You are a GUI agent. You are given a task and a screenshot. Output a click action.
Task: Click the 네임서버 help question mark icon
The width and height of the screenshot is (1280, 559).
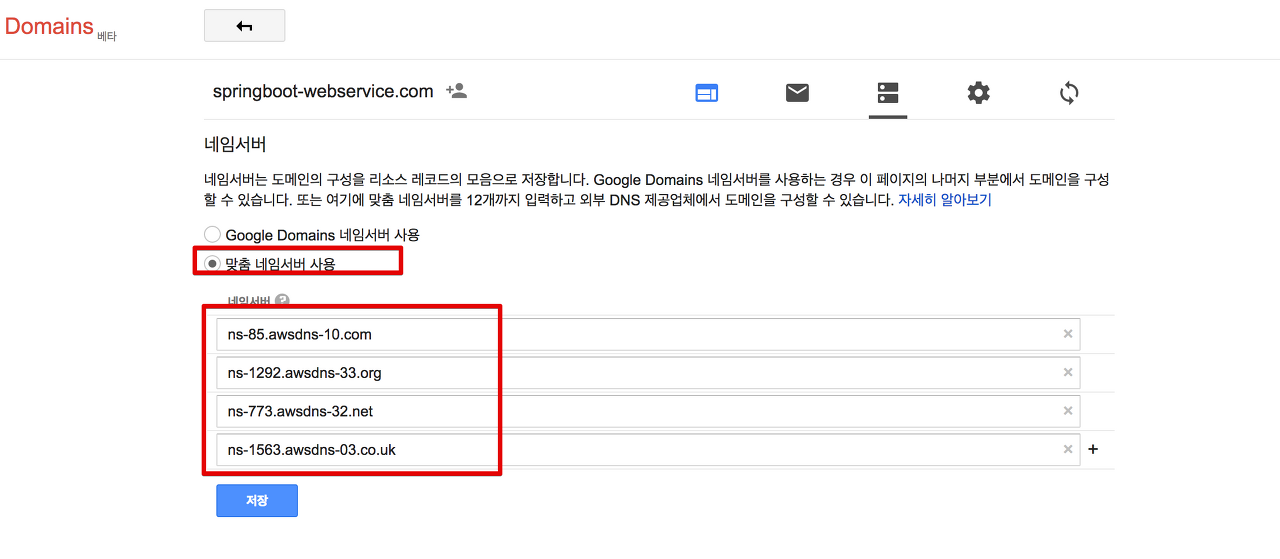click(x=283, y=300)
